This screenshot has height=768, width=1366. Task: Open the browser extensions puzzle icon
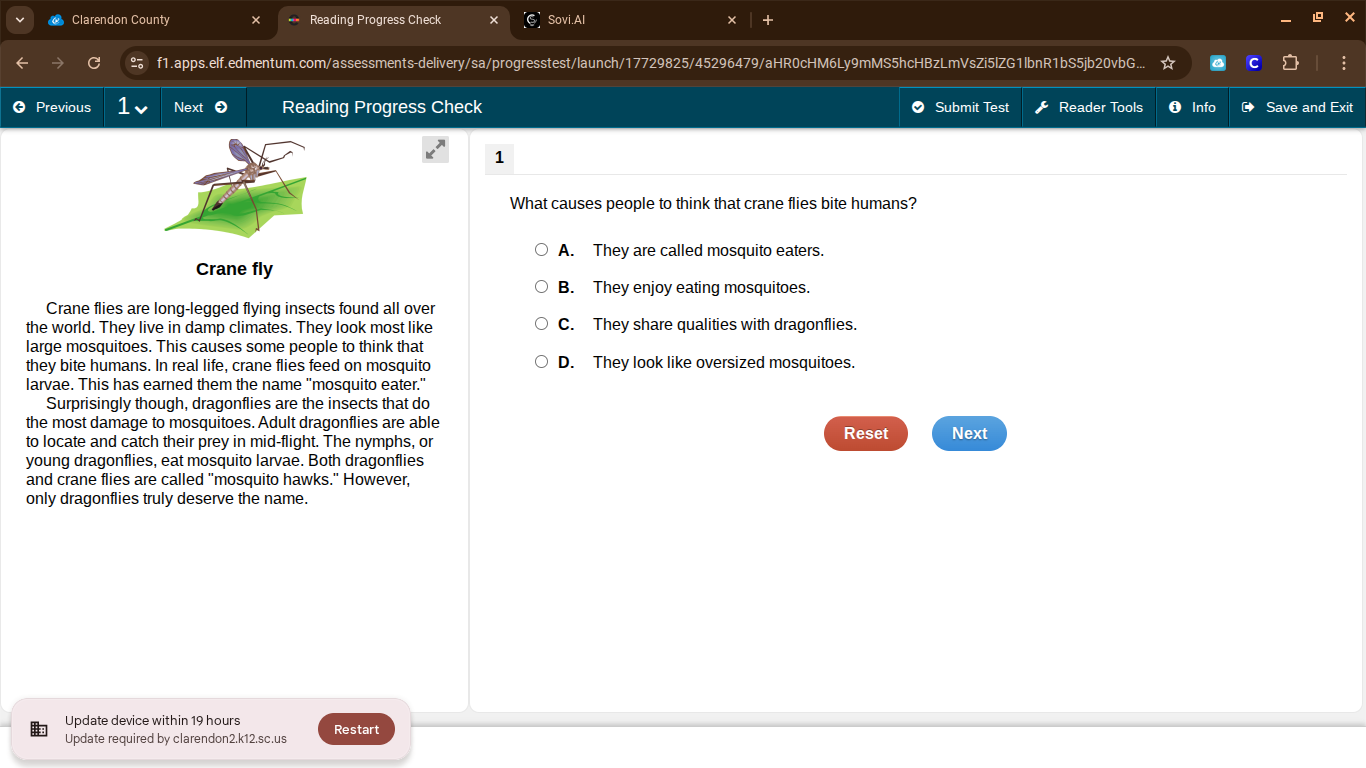pos(1290,63)
